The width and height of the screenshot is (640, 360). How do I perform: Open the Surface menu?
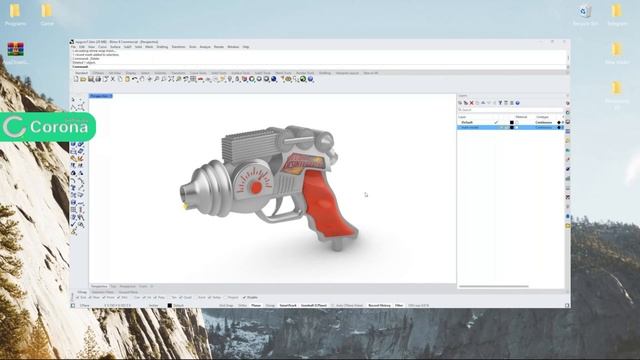(x=116, y=47)
